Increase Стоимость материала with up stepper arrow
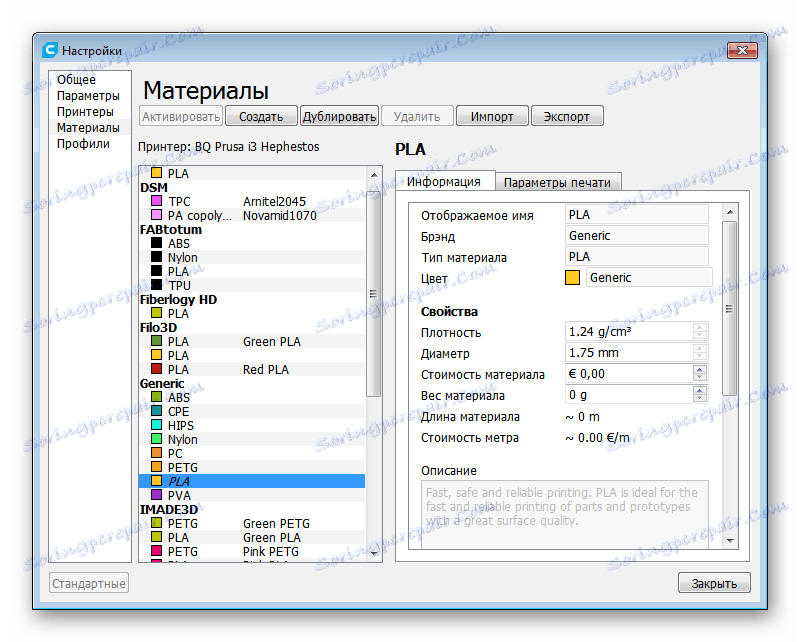This screenshot has height=642, width=800. pyautogui.click(x=700, y=369)
